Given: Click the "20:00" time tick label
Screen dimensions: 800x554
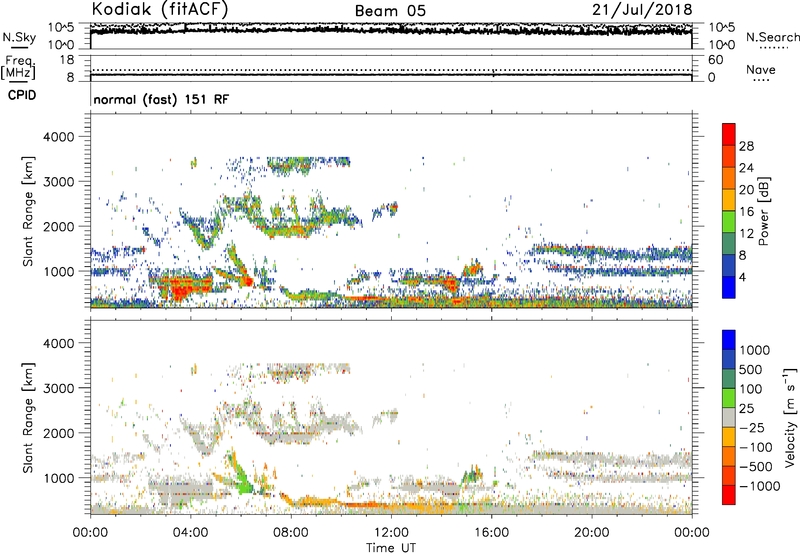Looking at the screenshot, I should (x=591, y=533).
